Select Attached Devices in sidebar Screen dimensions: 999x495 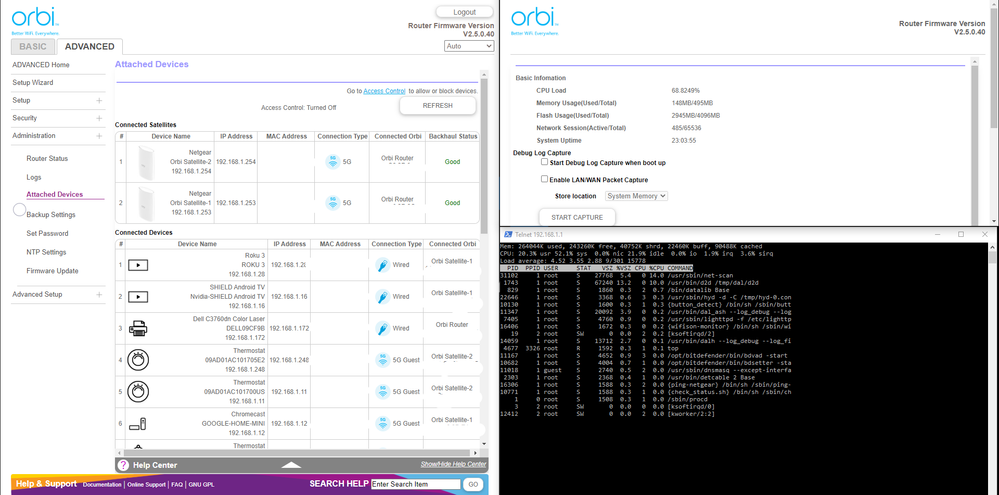[x=54, y=194]
